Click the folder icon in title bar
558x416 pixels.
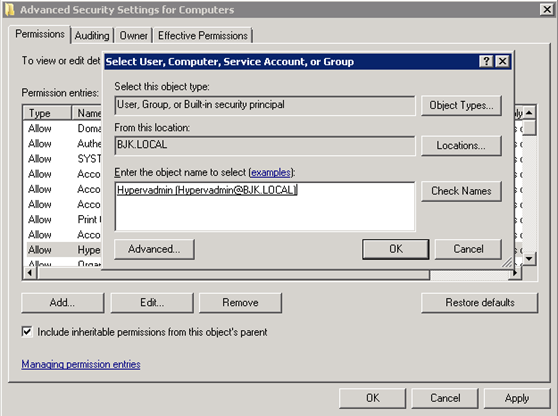point(10,10)
